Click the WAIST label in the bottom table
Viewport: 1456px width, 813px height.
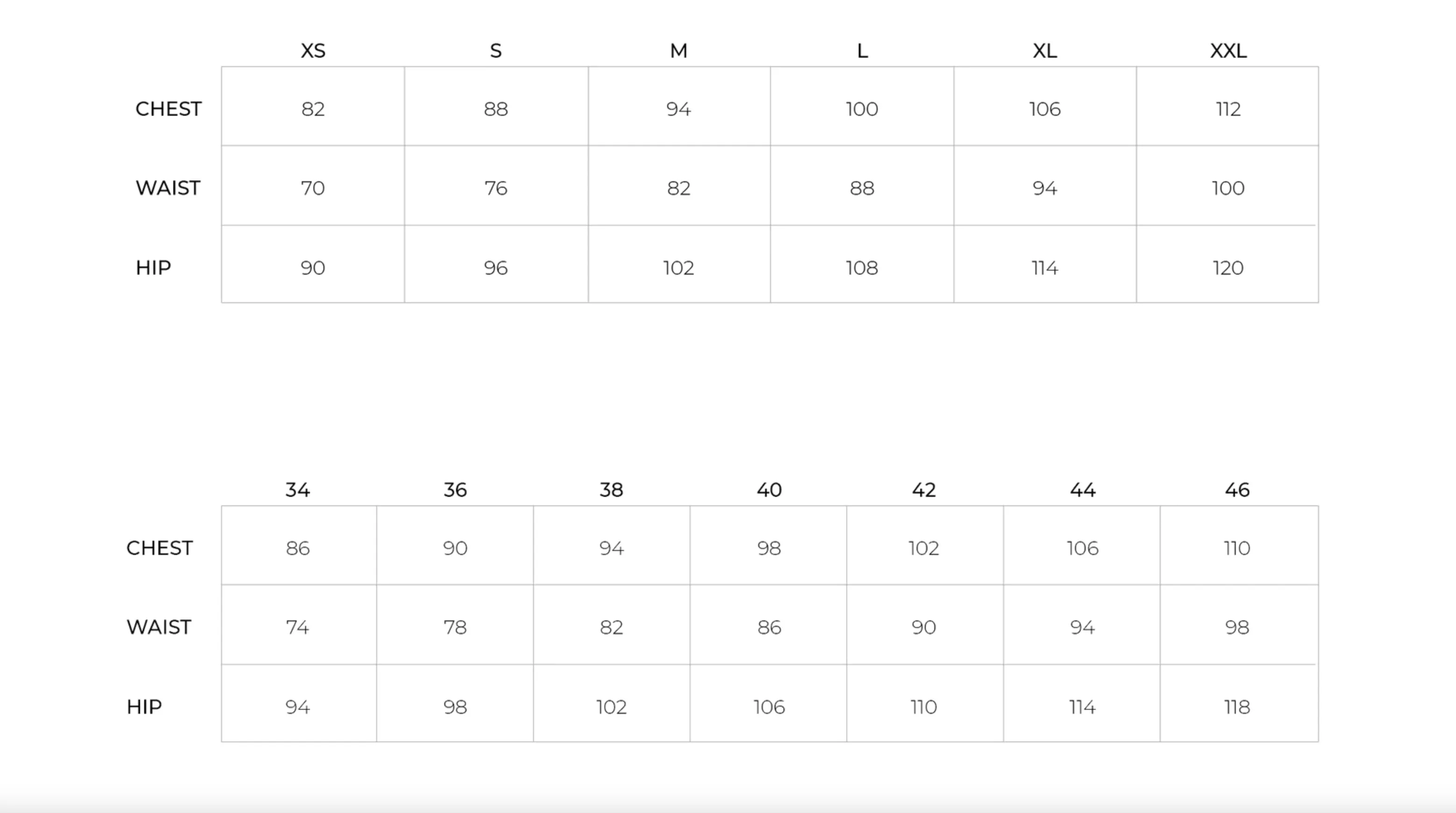(x=159, y=627)
